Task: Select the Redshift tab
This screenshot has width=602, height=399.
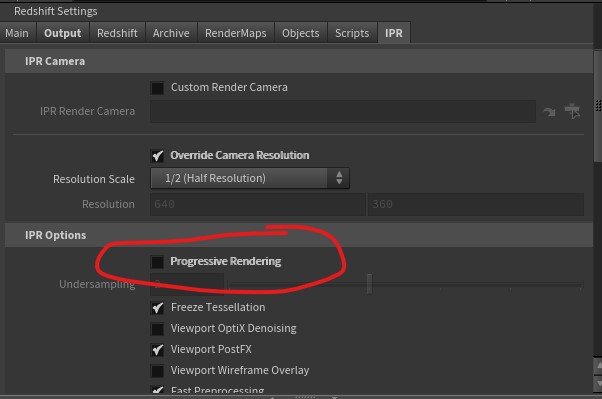Action: click(x=117, y=33)
